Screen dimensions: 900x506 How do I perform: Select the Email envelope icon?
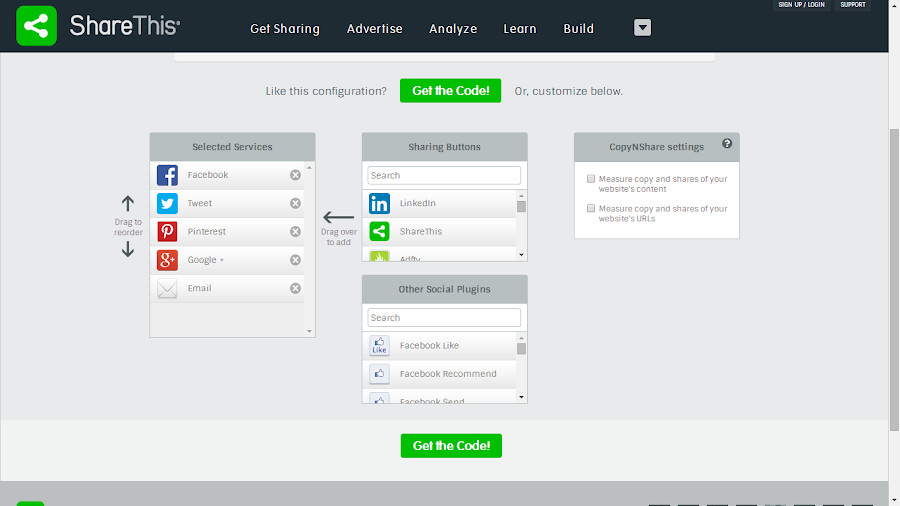tap(167, 289)
